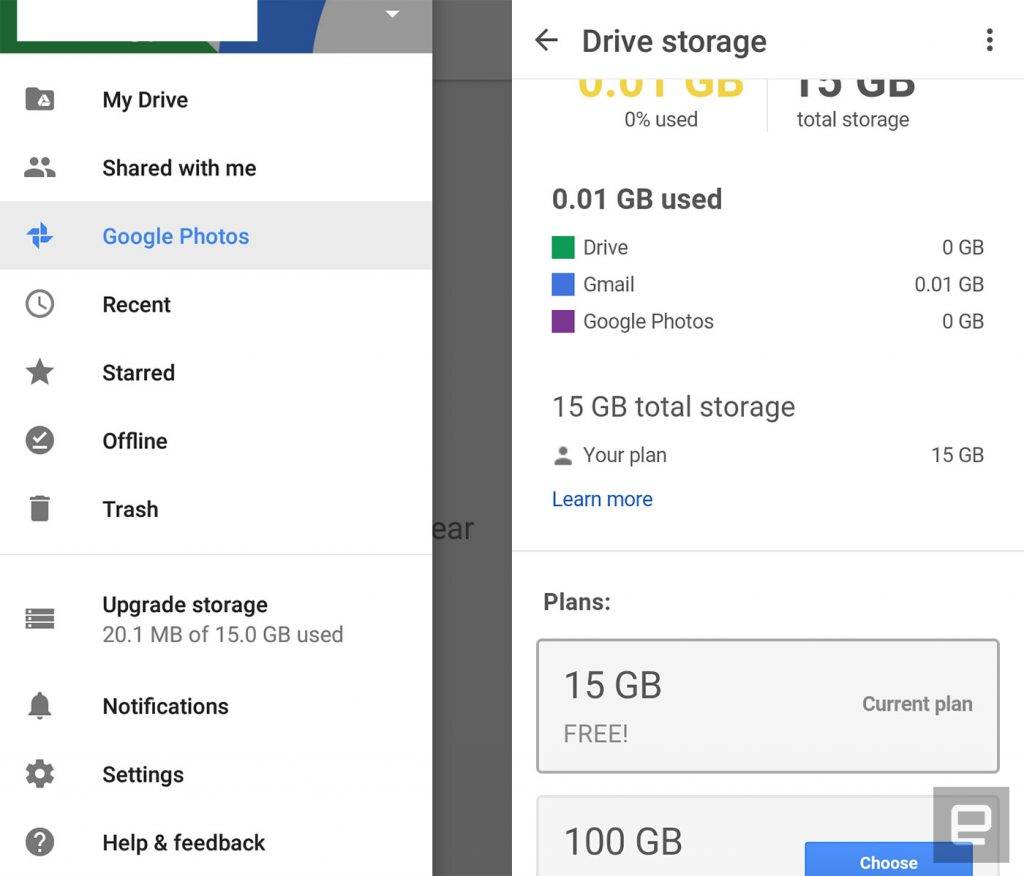Click the green Drive color swatch
This screenshot has width=1024, height=876.
pos(563,248)
